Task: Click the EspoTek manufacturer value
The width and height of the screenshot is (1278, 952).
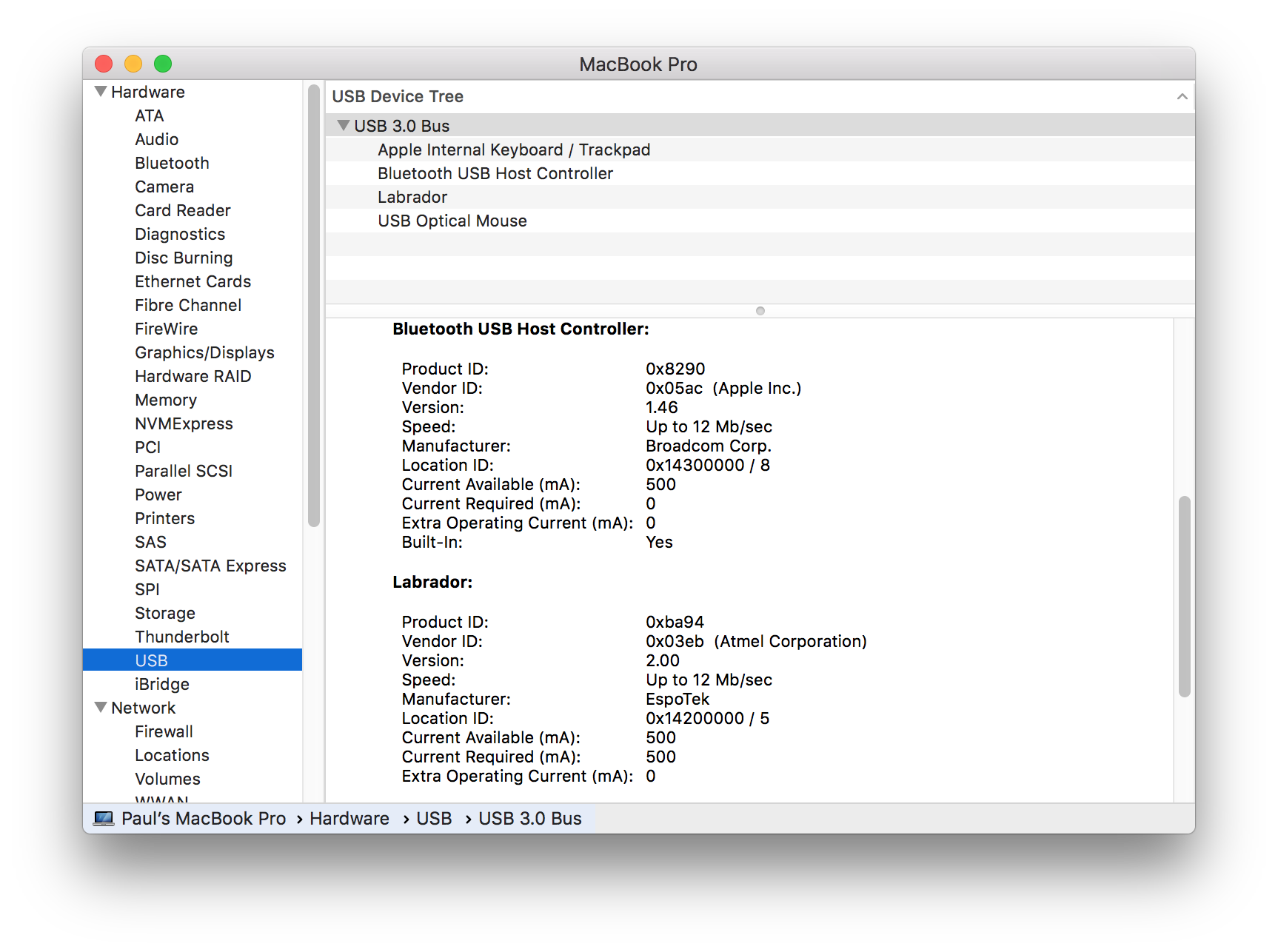Action: pos(678,700)
